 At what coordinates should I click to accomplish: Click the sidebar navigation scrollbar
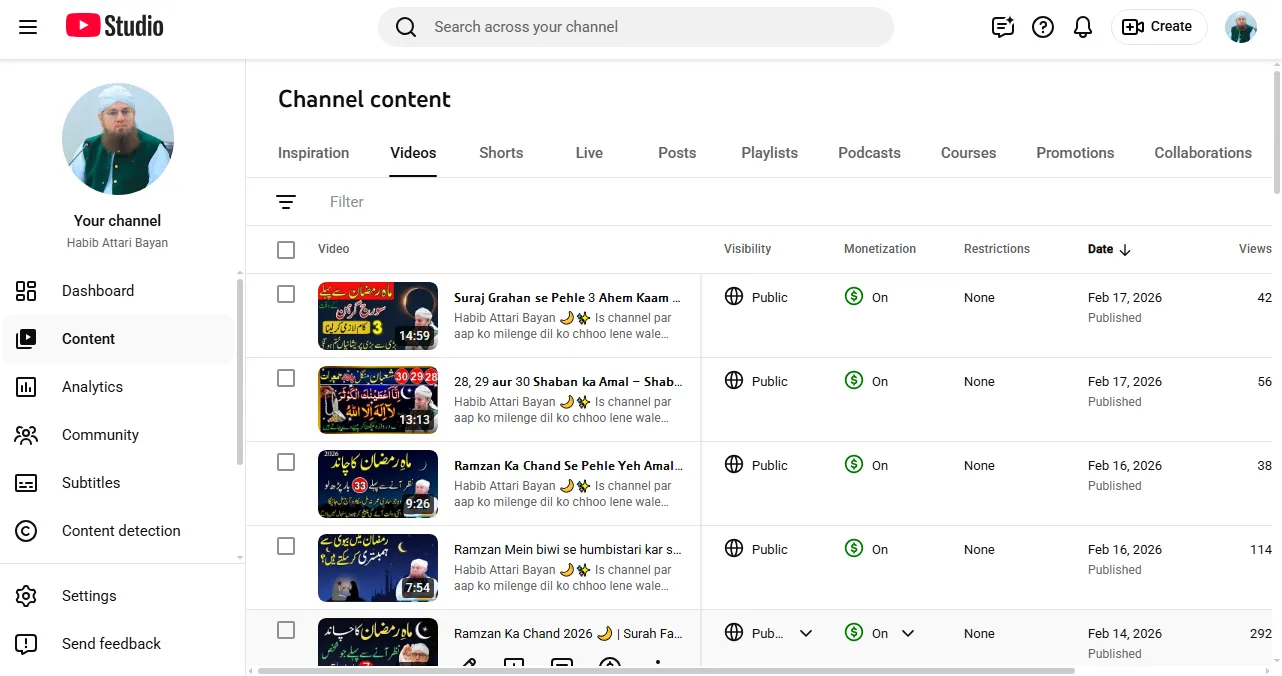[239, 372]
